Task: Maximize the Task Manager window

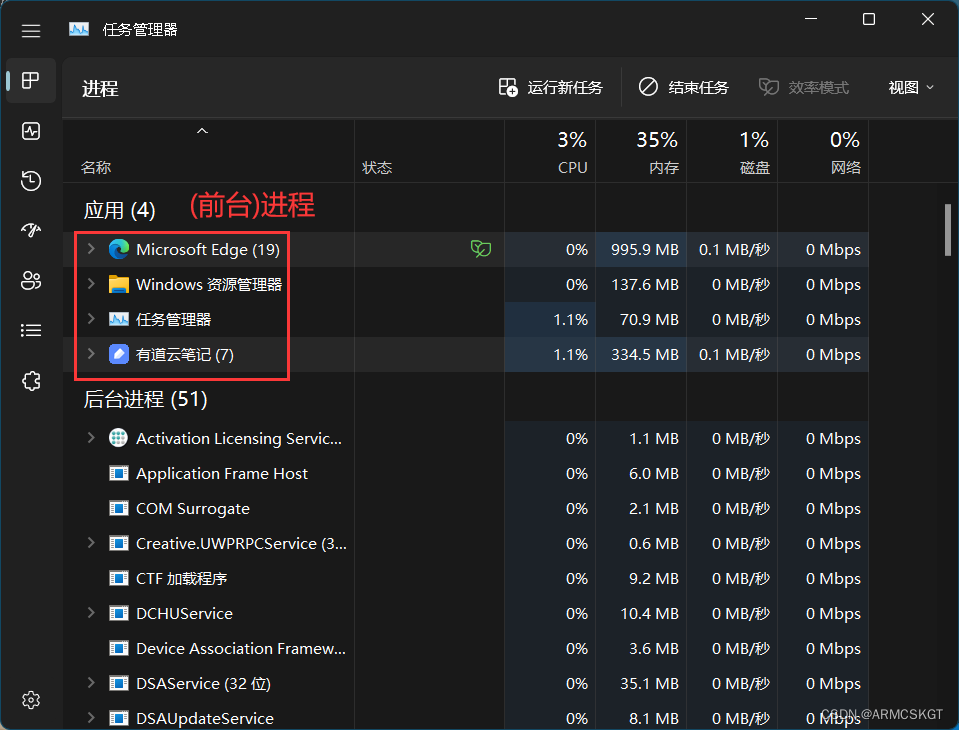Action: click(x=868, y=19)
